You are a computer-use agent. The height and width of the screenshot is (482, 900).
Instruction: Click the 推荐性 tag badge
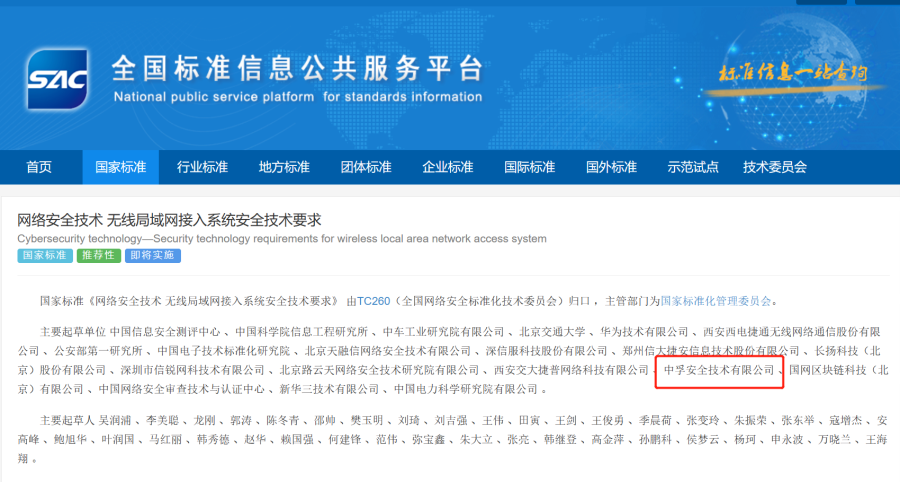98,256
